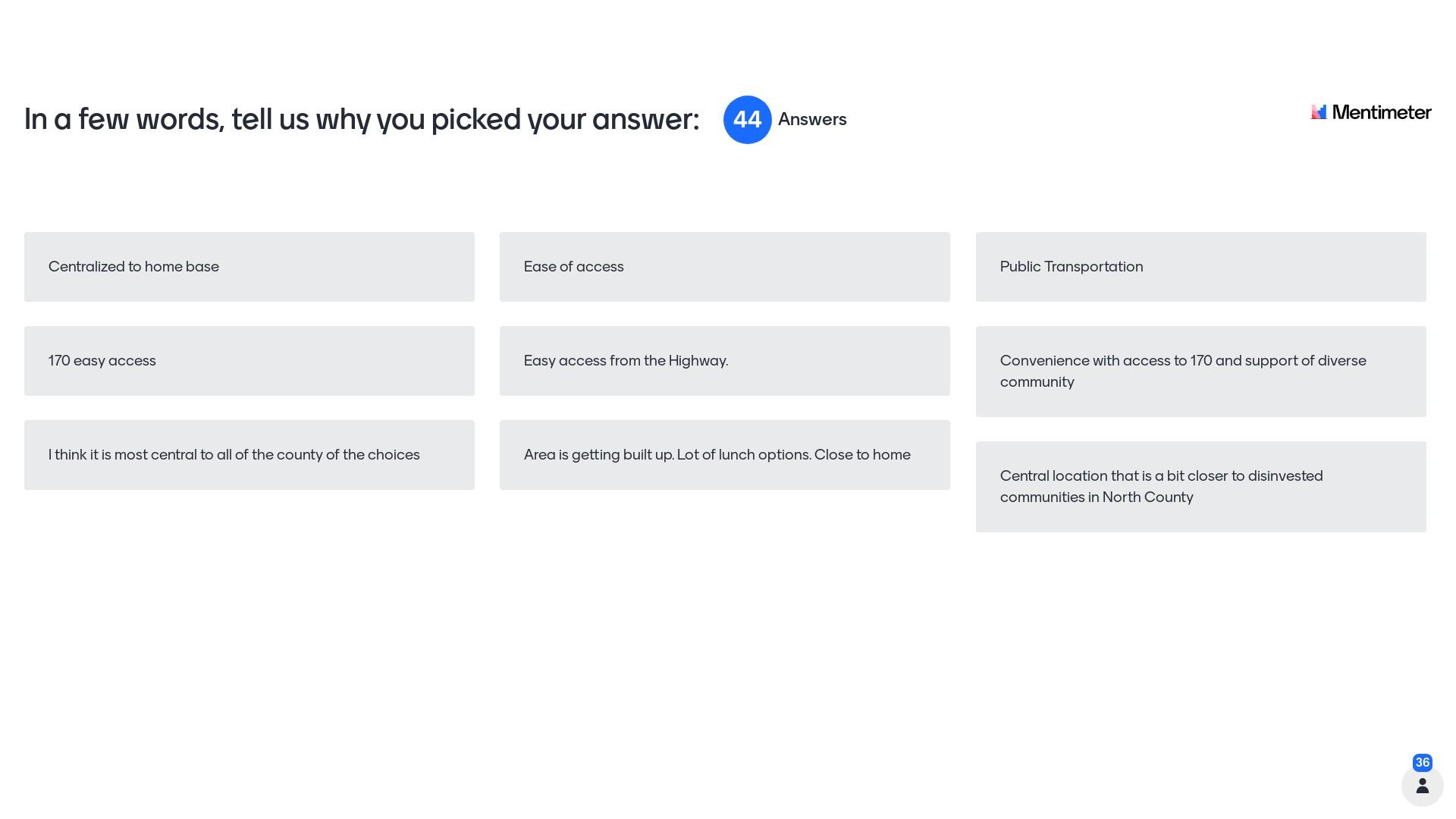Click the 'most central to all of the county' response
This screenshot has height=819, width=1456.
pyautogui.click(x=249, y=455)
